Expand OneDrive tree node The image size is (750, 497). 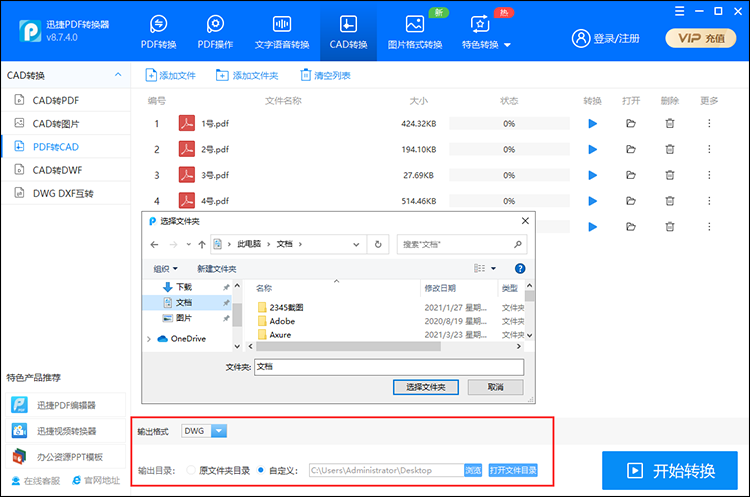(149, 339)
